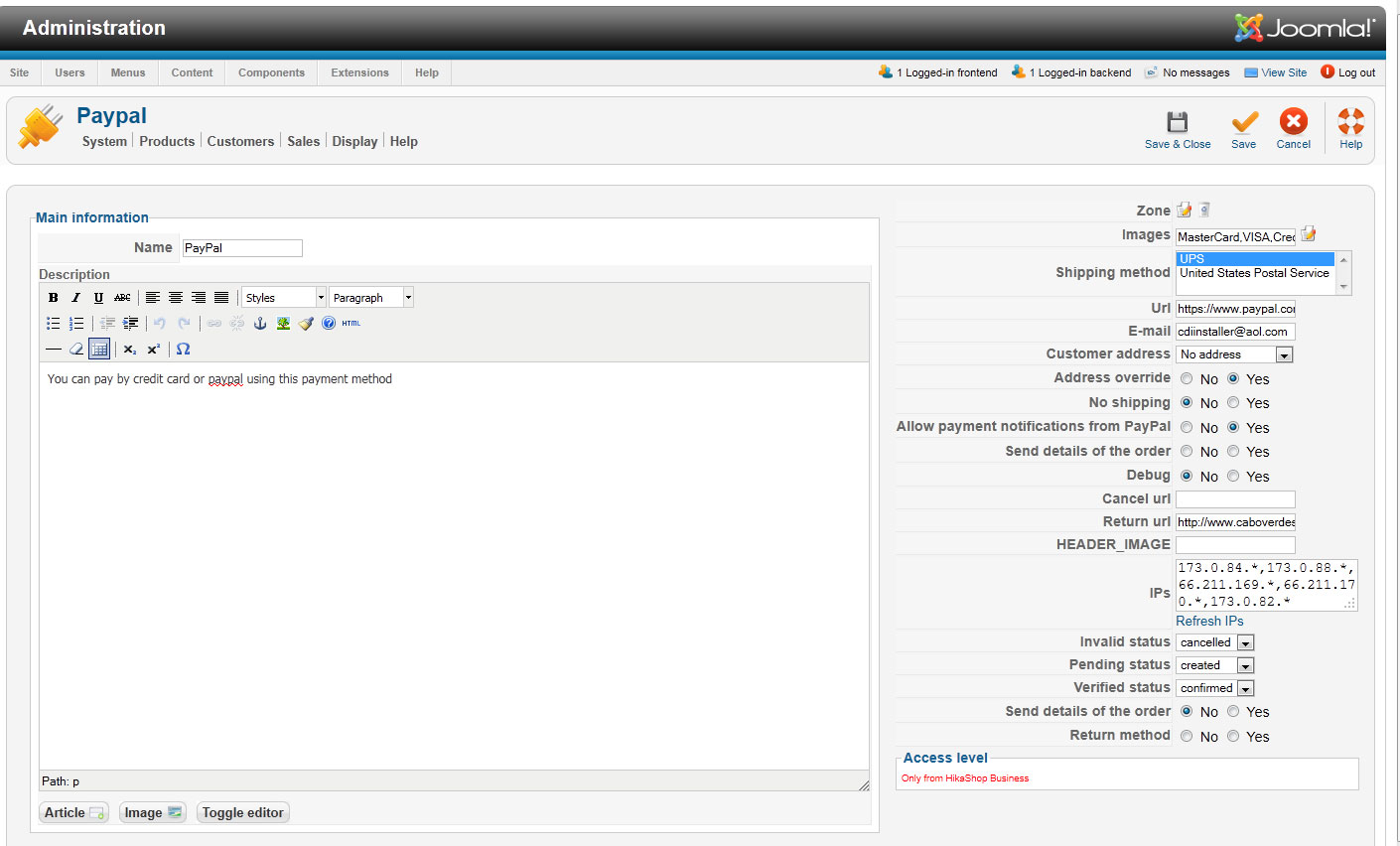Insert a picture using the tree image icon

[283, 324]
